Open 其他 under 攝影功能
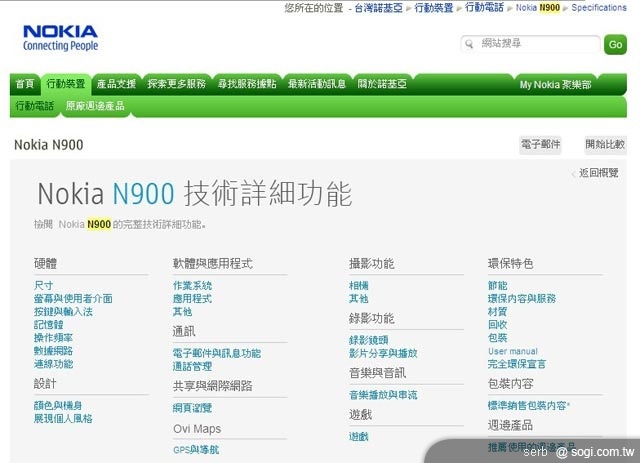The height and width of the screenshot is (463, 640). (359, 298)
